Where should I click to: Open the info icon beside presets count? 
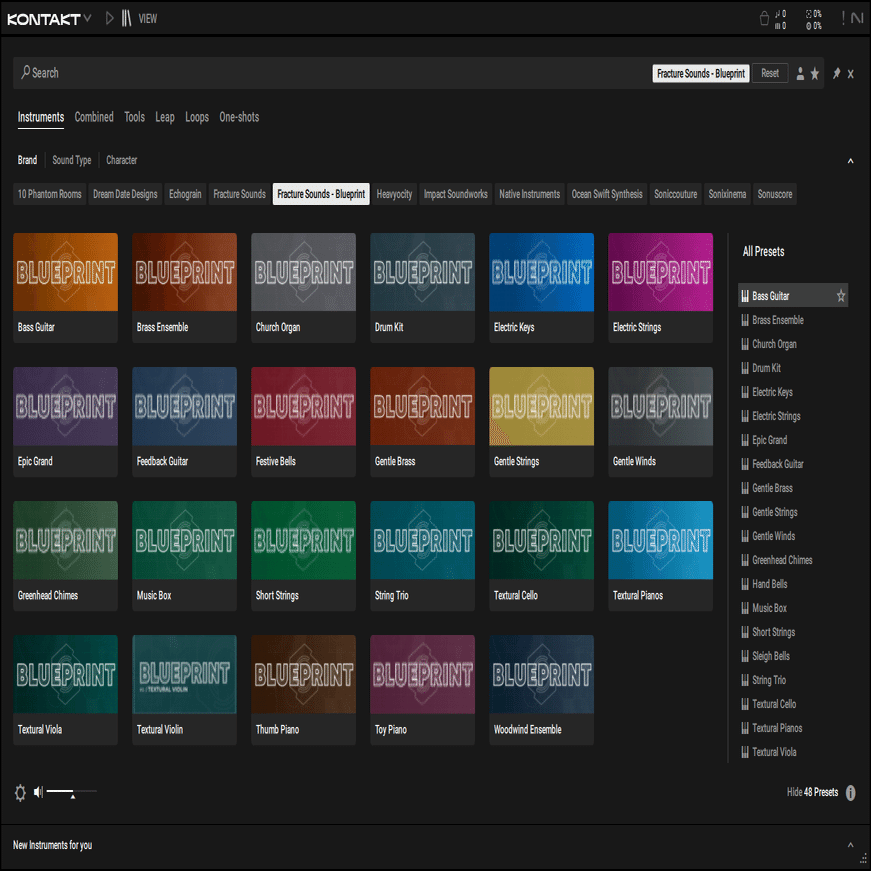pyautogui.click(x=850, y=793)
